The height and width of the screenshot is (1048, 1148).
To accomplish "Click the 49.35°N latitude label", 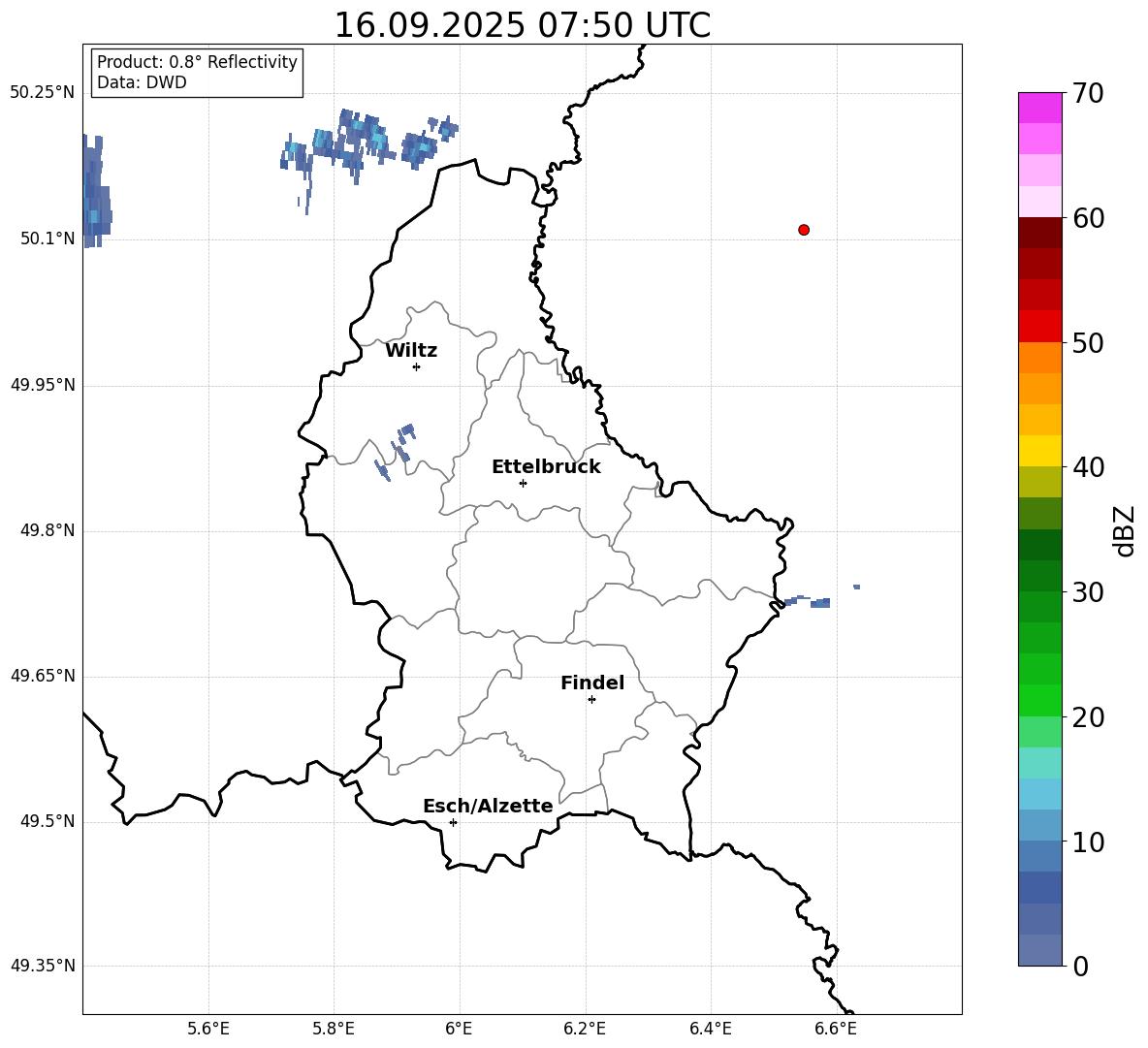I will point(43,966).
